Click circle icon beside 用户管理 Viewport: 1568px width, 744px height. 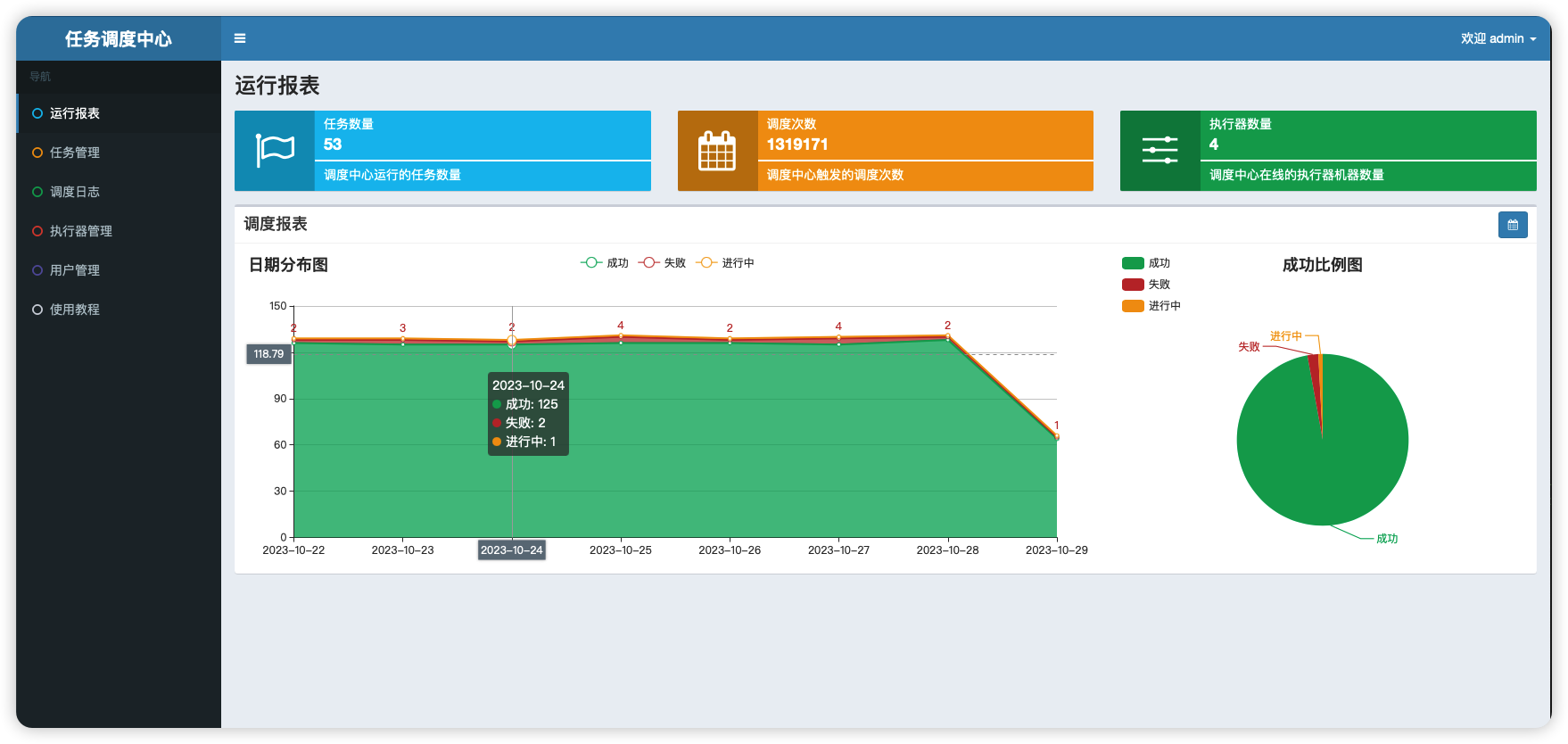point(37,270)
